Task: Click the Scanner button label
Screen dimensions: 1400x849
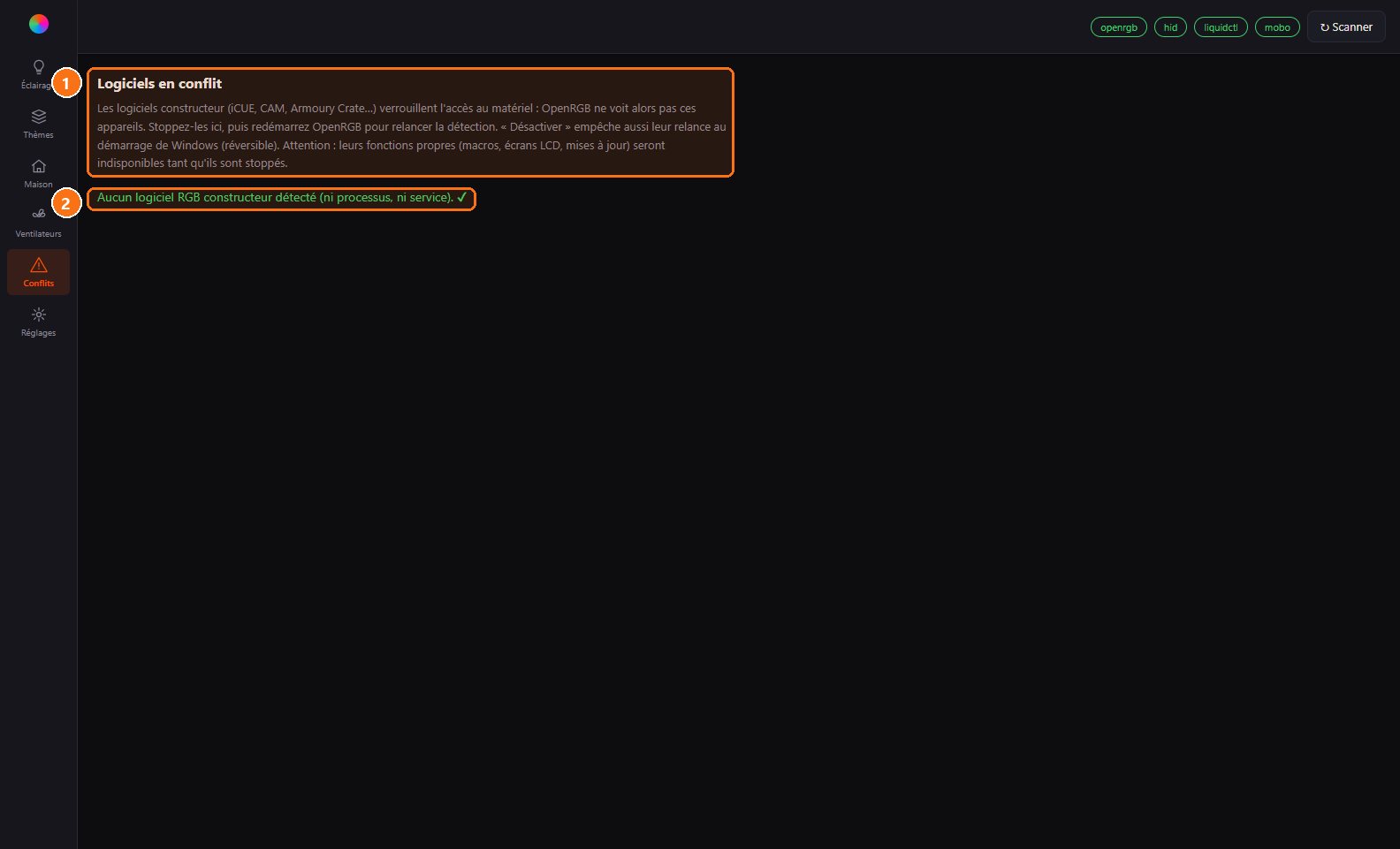Action: click(1352, 27)
